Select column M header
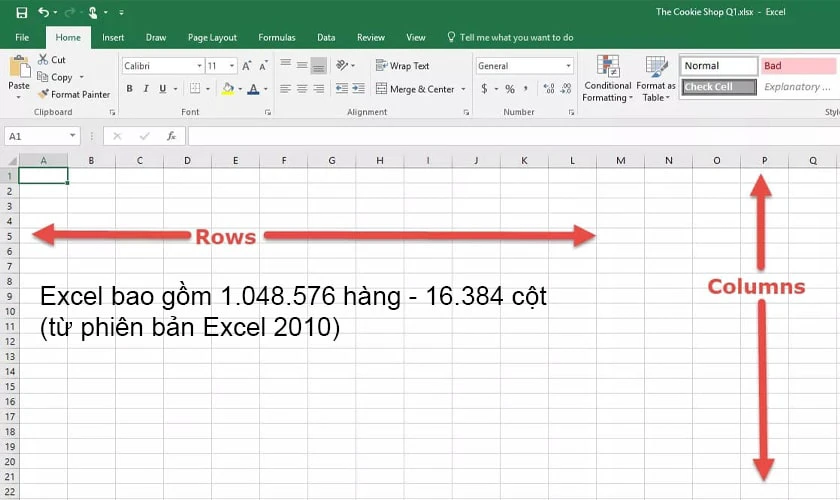 620,160
